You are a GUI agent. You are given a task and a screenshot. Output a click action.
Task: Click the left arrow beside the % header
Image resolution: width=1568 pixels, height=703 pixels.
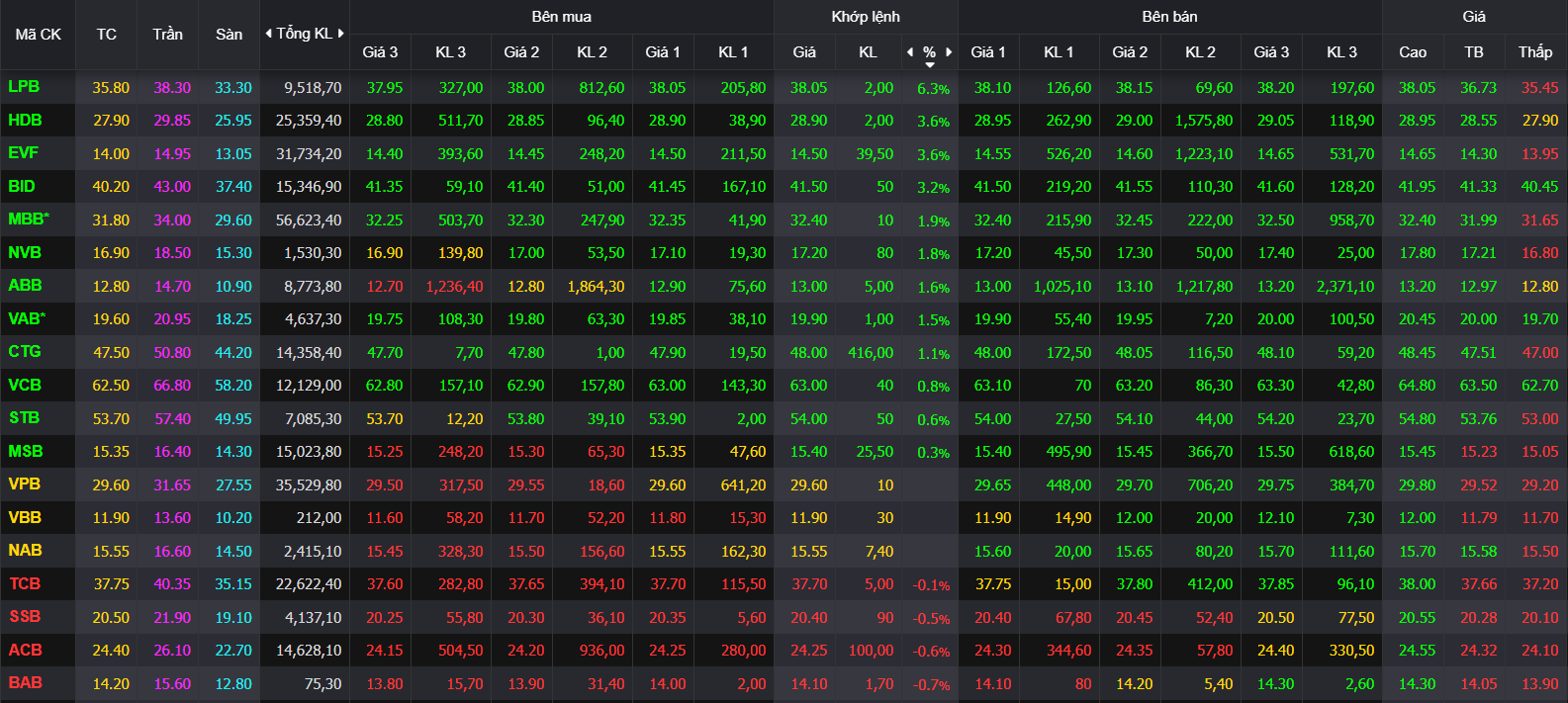tap(910, 52)
